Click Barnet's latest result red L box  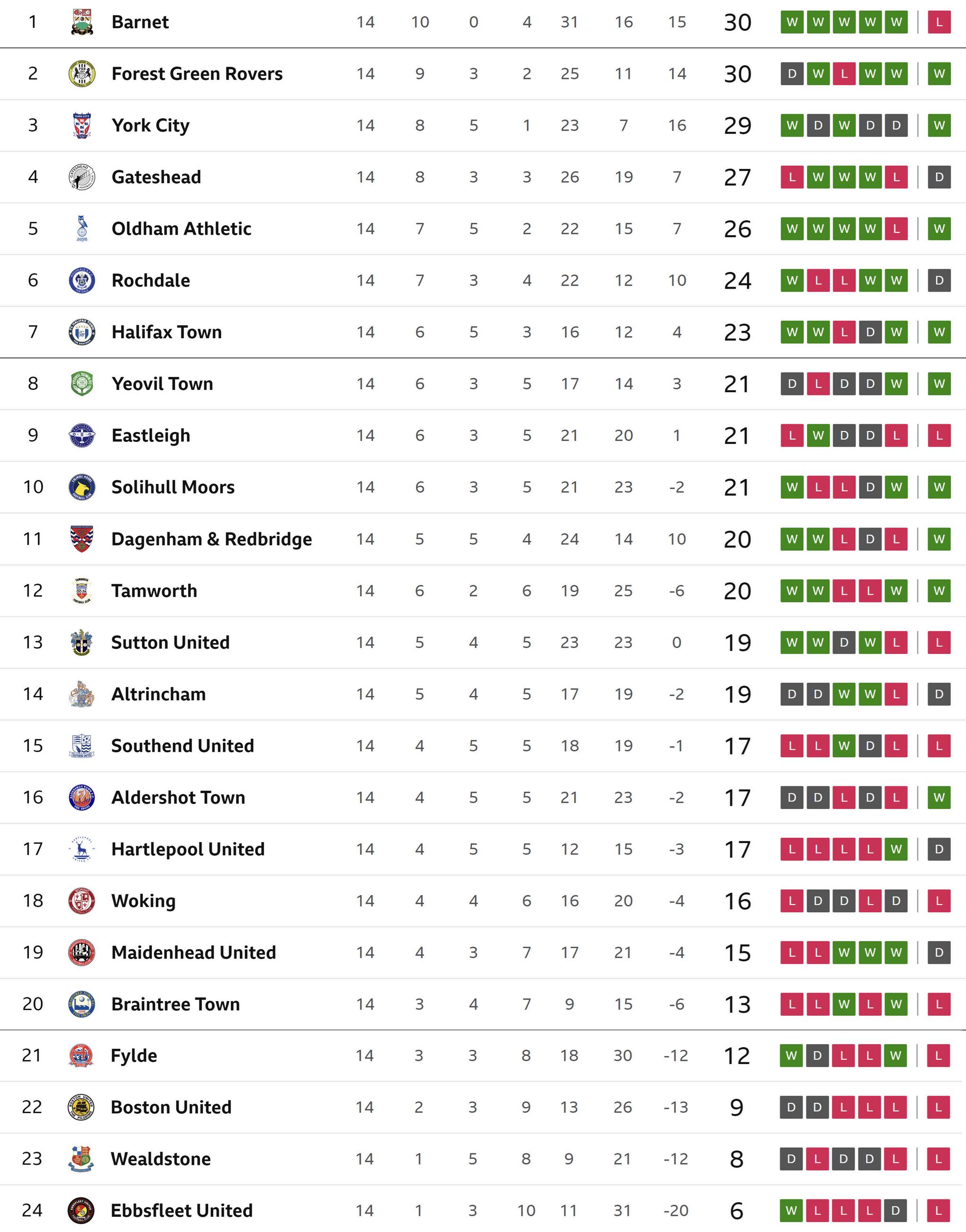[939, 22]
